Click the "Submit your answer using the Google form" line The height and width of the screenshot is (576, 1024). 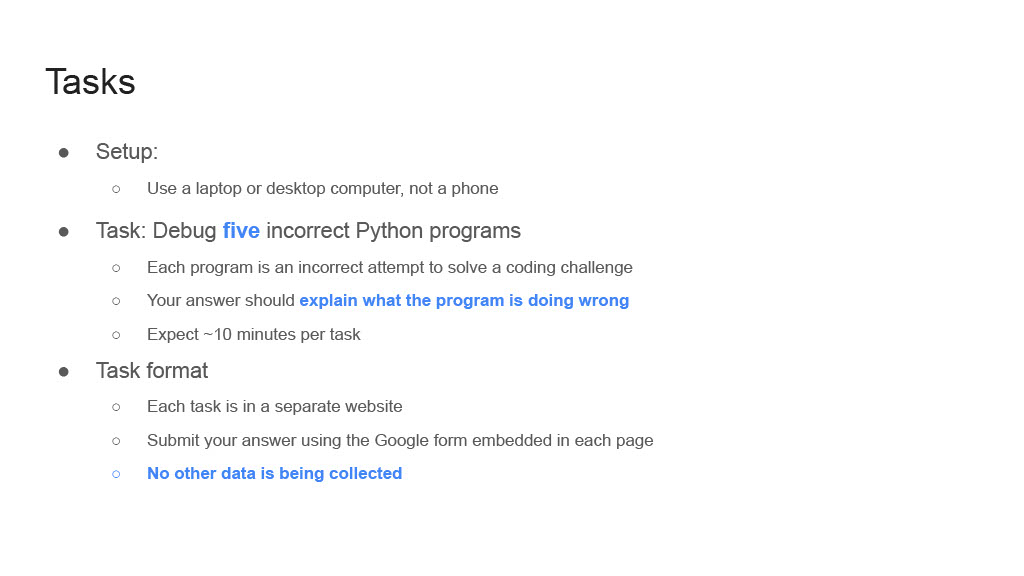(400, 440)
